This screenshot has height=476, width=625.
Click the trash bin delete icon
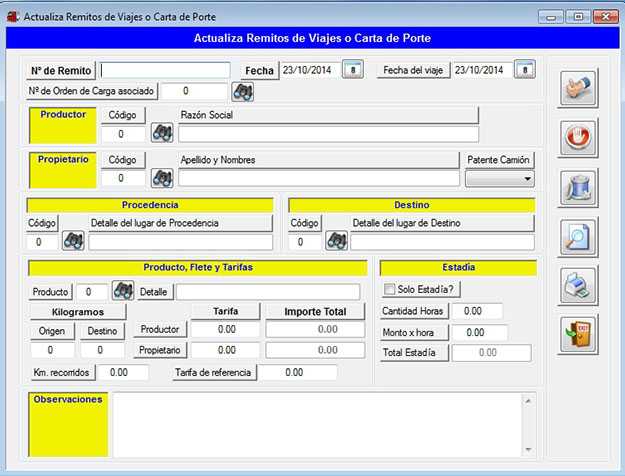point(578,187)
